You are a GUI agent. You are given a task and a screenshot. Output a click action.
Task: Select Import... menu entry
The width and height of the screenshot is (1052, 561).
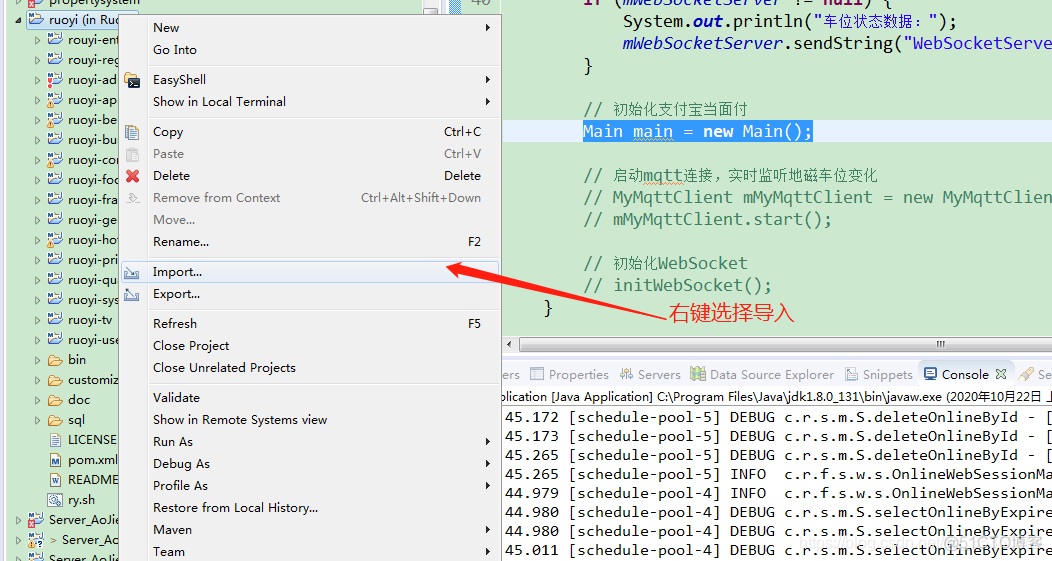tap(309, 272)
